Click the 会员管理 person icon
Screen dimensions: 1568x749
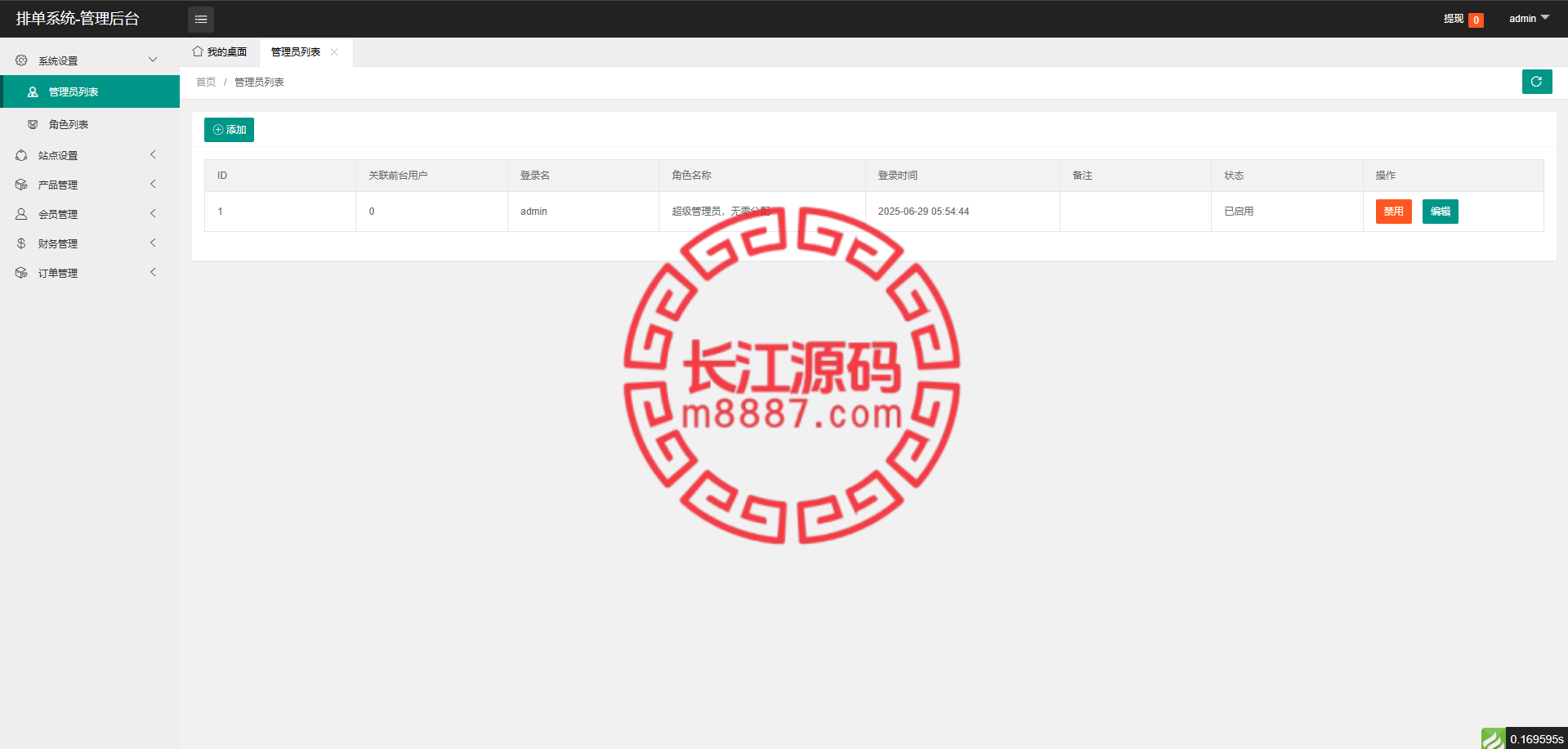point(21,214)
